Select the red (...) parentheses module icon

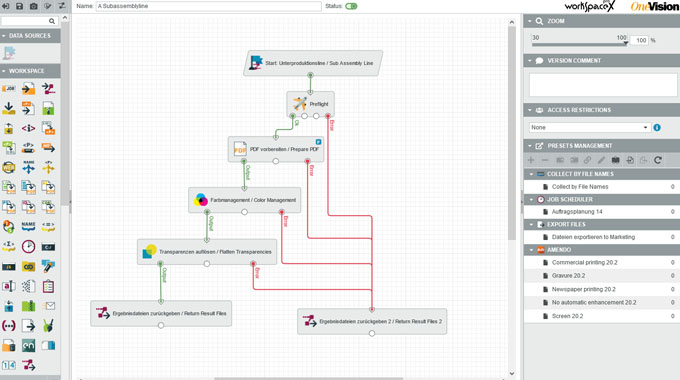pyautogui.click(x=9, y=325)
